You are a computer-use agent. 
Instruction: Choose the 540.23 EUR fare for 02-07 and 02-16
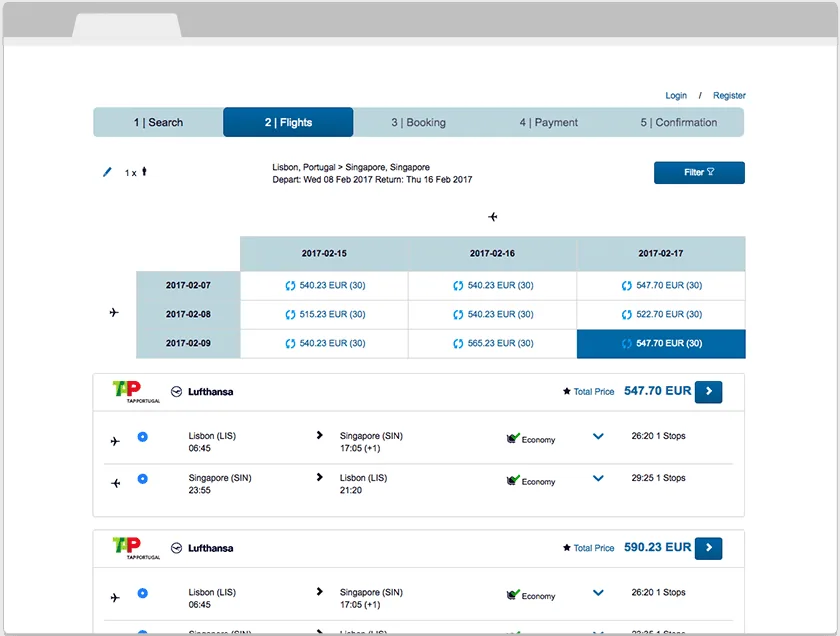pyautogui.click(x=493, y=286)
